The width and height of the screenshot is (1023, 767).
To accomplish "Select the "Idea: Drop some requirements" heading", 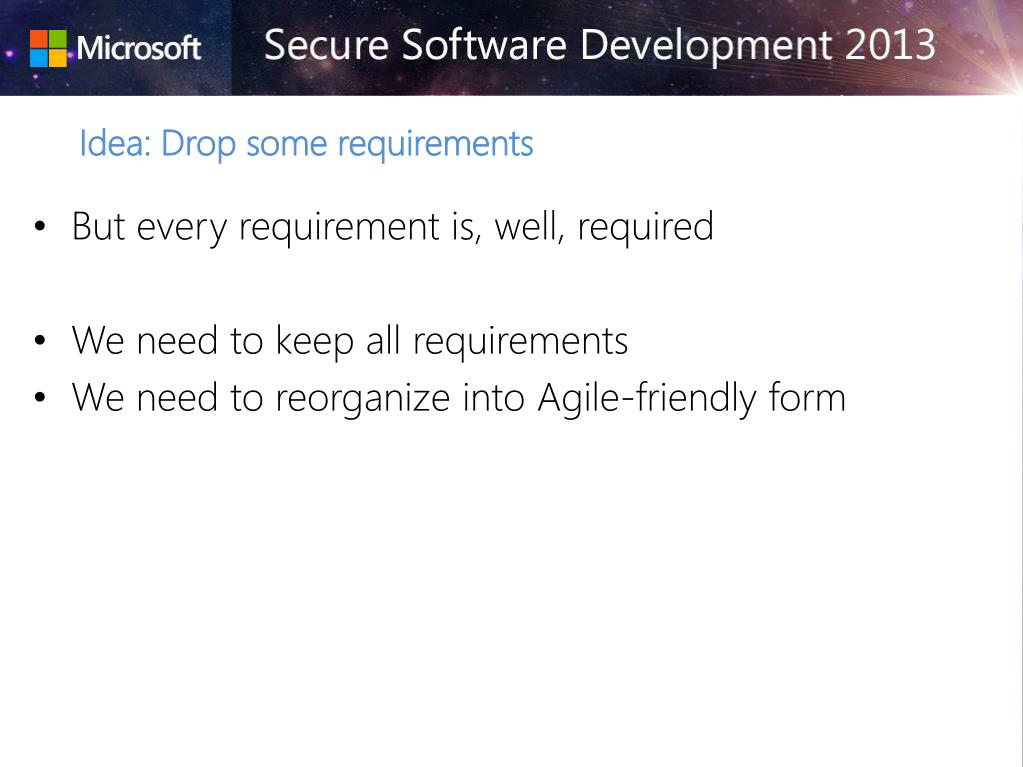I will pos(306,144).
